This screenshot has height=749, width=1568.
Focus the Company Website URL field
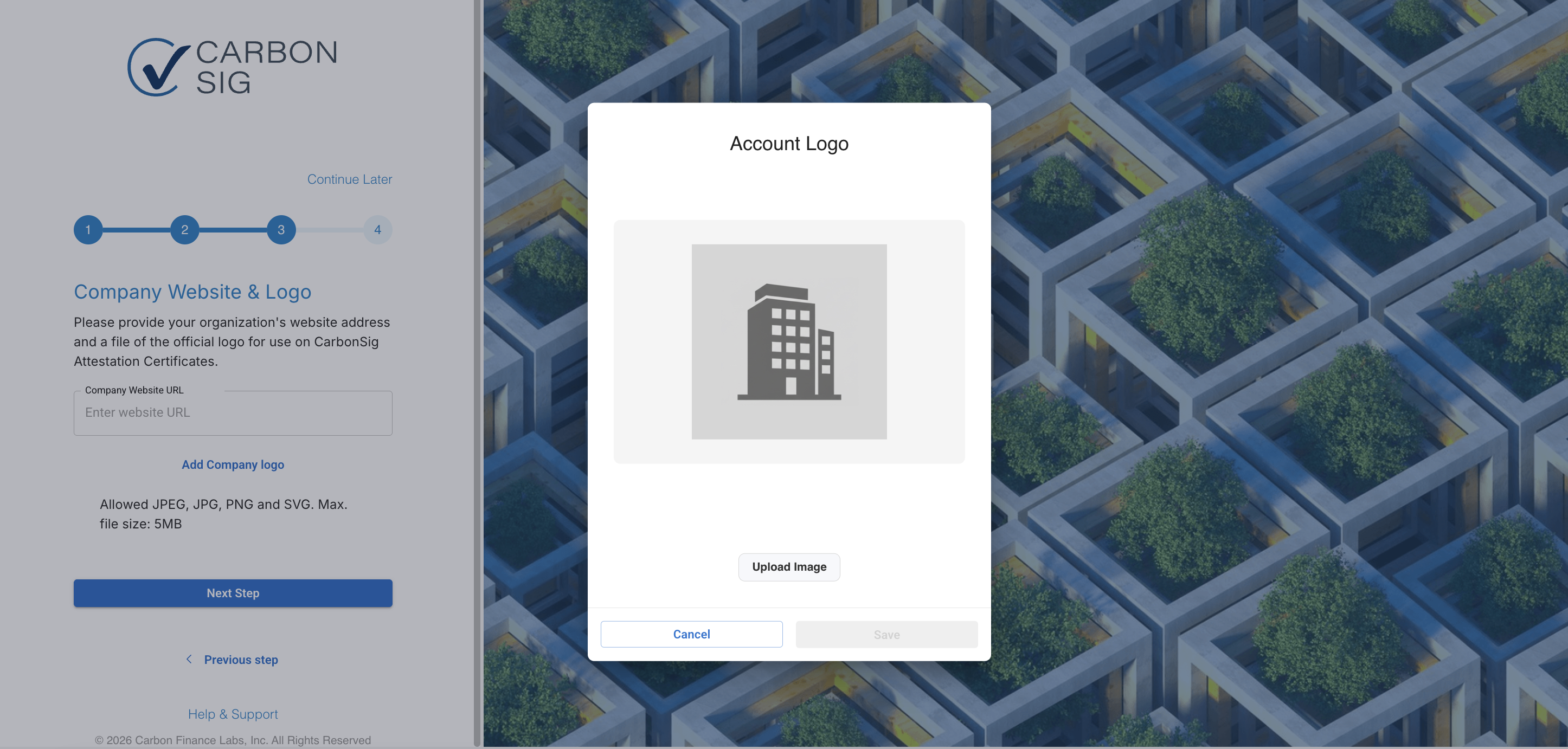tap(233, 413)
